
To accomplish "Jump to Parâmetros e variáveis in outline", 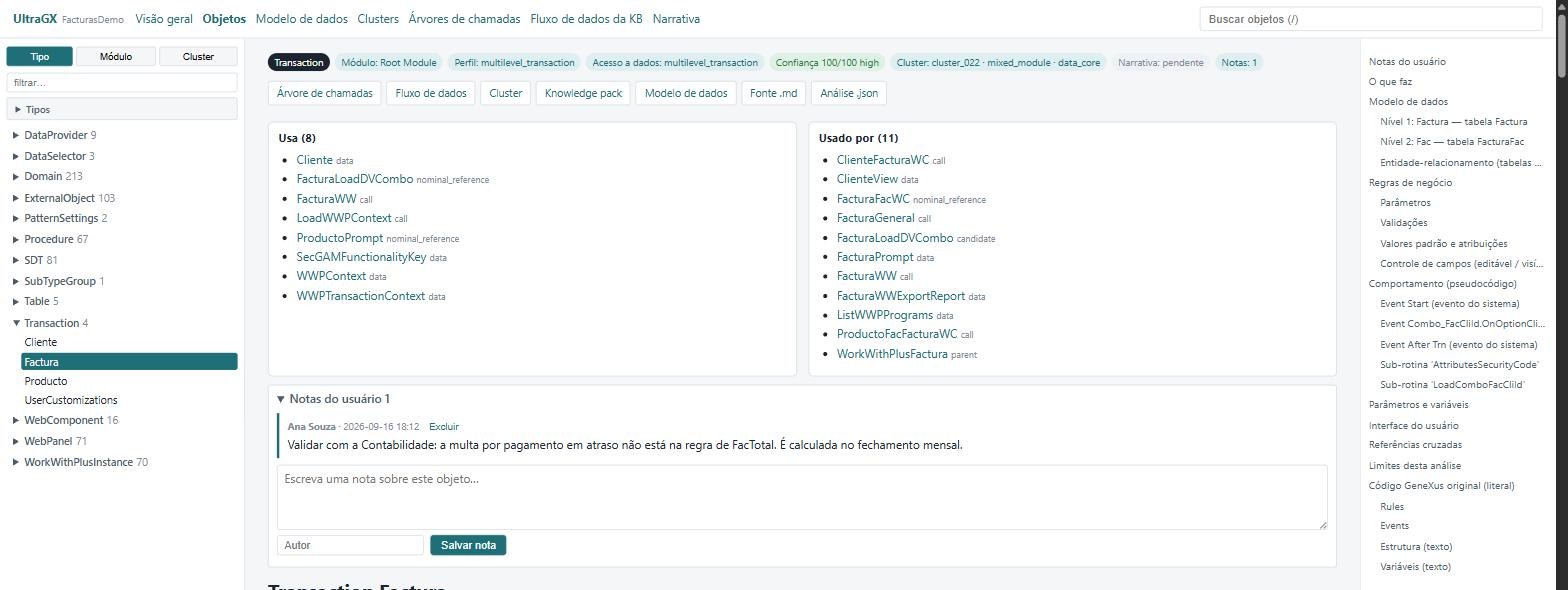I will click(x=1419, y=405).
